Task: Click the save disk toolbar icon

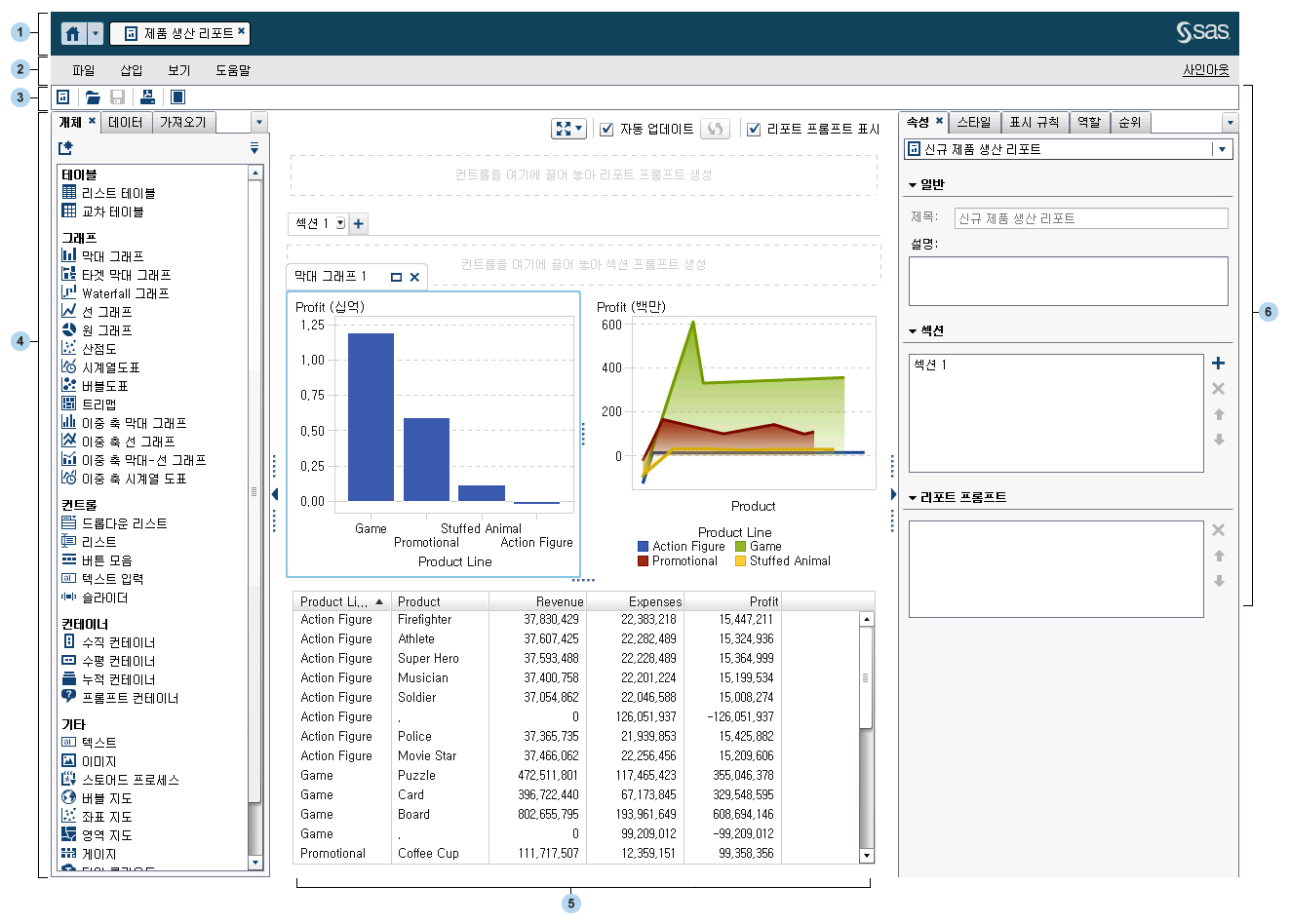Action: click(118, 97)
